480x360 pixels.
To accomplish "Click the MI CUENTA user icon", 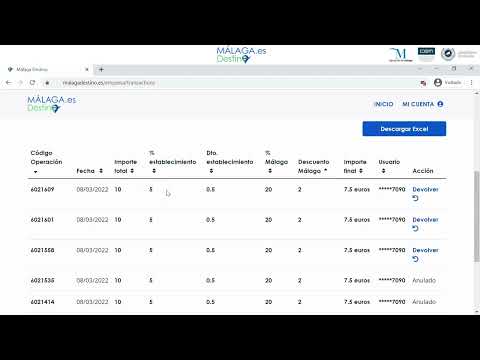I will (440, 104).
